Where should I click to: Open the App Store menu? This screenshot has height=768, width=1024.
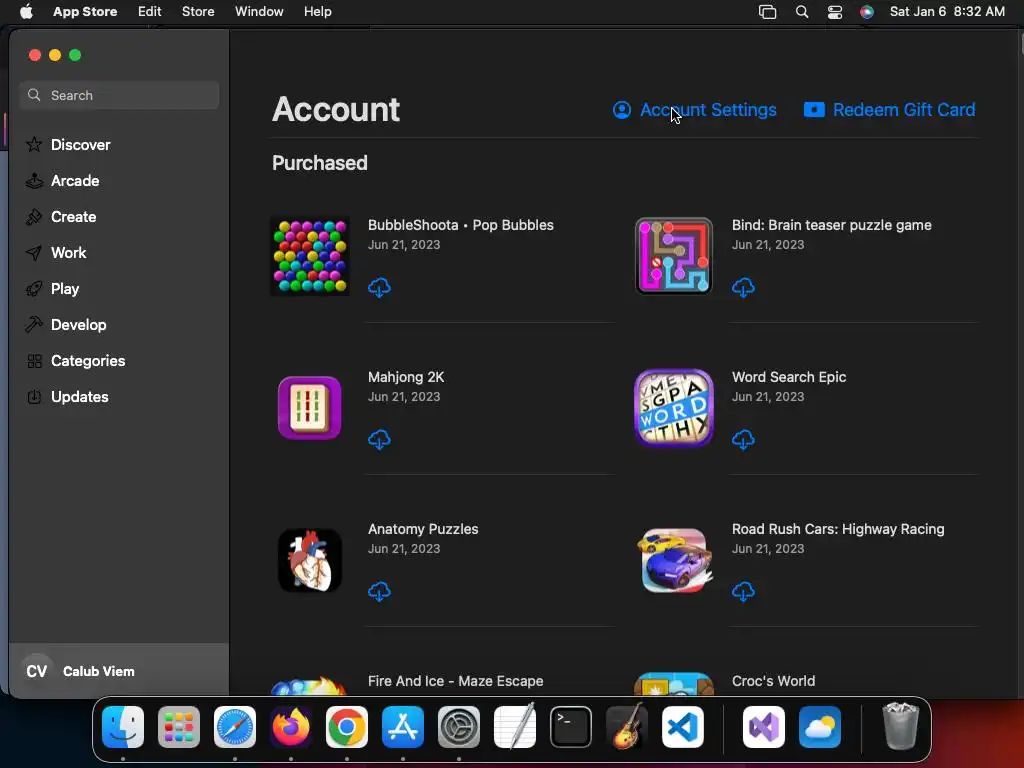point(85,12)
